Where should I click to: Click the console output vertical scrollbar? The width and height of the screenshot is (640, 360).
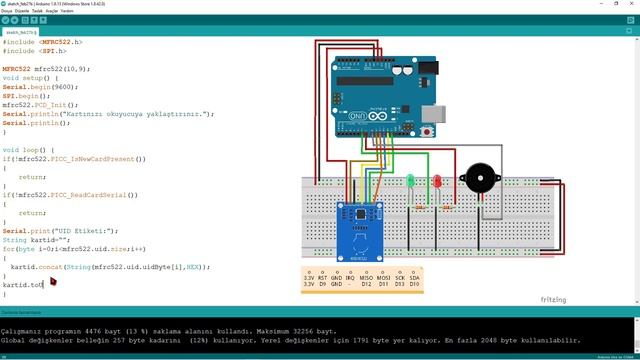click(637, 336)
